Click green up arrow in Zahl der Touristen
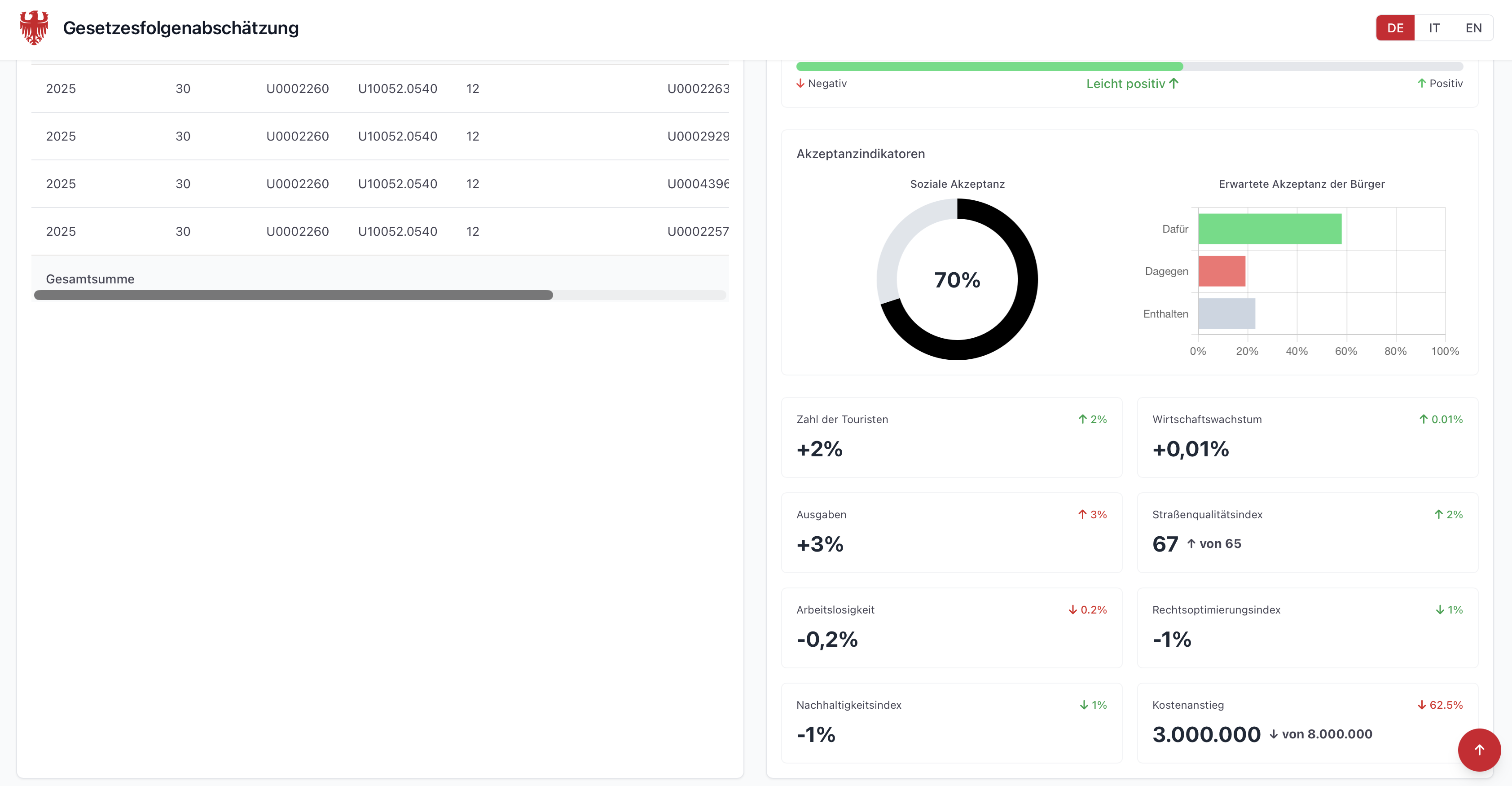Image resolution: width=1512 pixels, height=786 pixels. pyautogui.click(x=1082, y=419)
